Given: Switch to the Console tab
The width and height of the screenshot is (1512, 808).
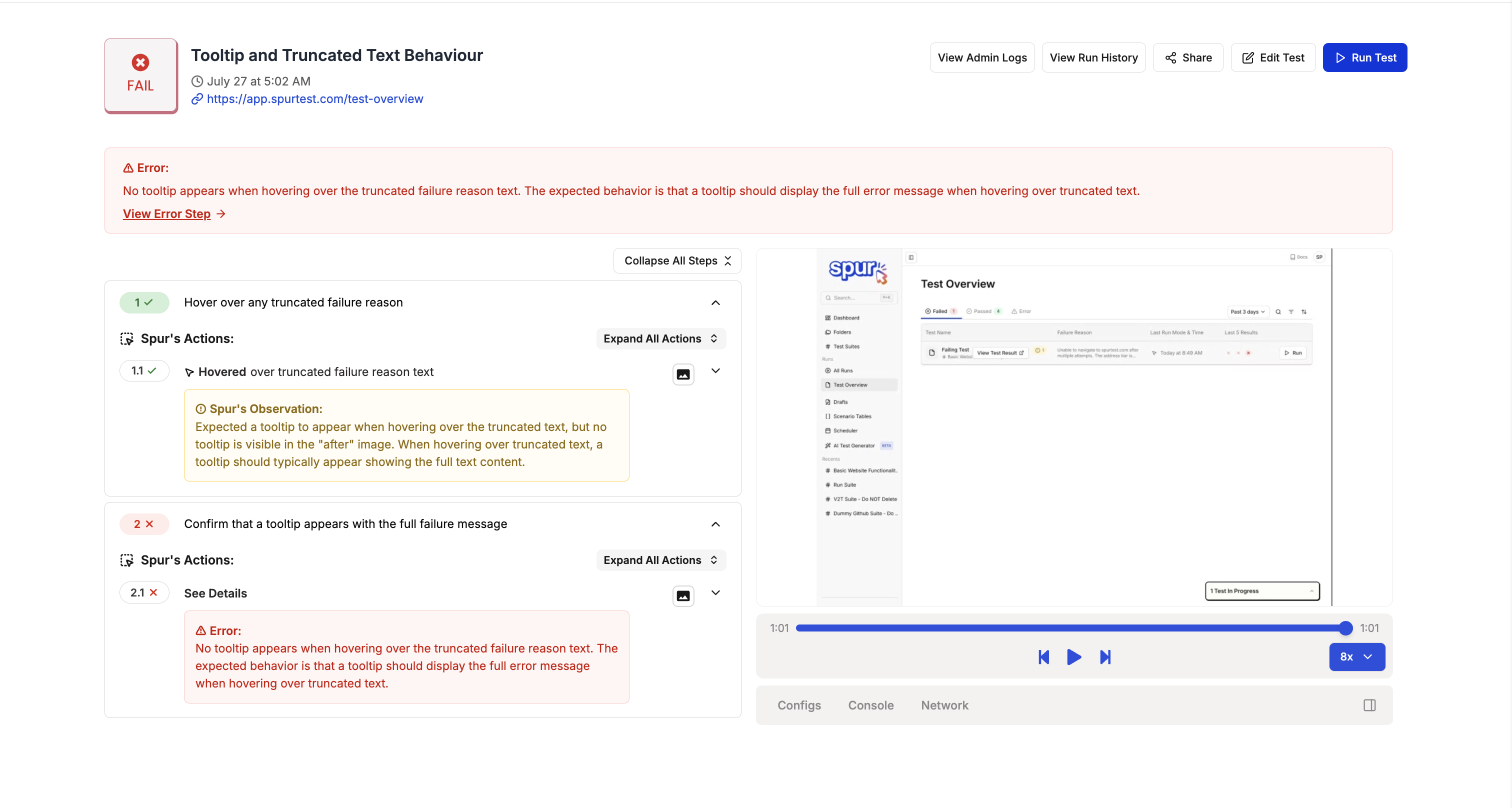Looking at the screenshot, I should point(870,704).
